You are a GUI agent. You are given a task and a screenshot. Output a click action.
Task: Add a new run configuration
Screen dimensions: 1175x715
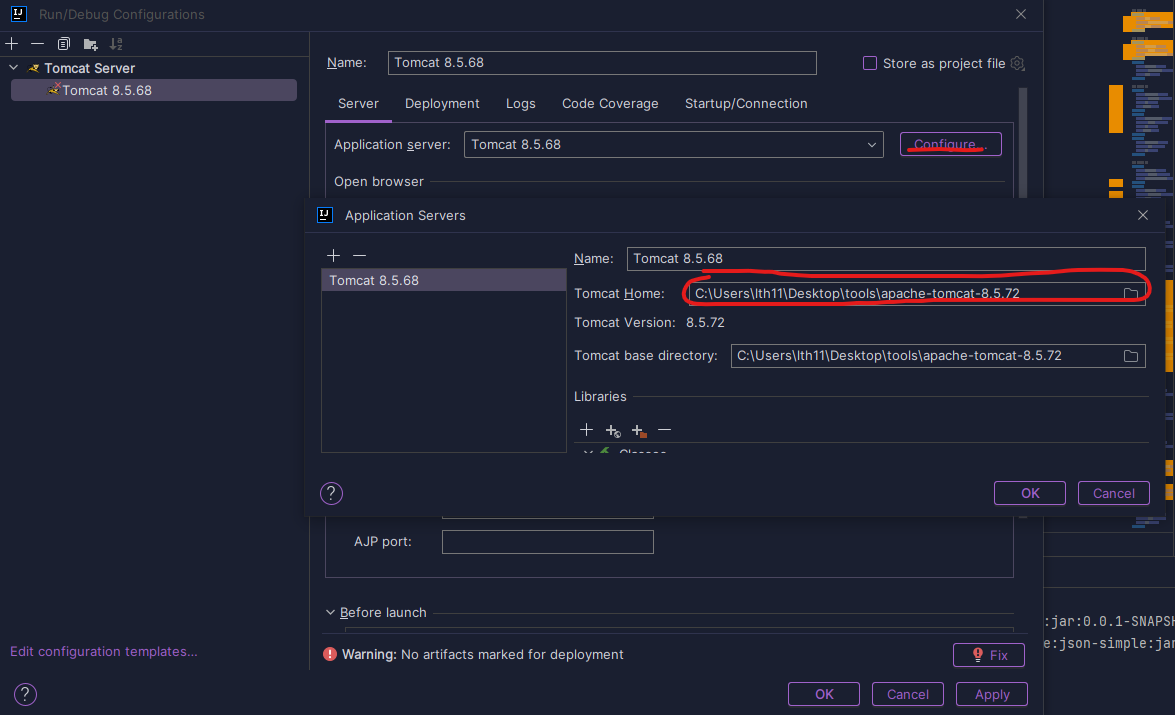pyautogui.click(x=11, y=43)
